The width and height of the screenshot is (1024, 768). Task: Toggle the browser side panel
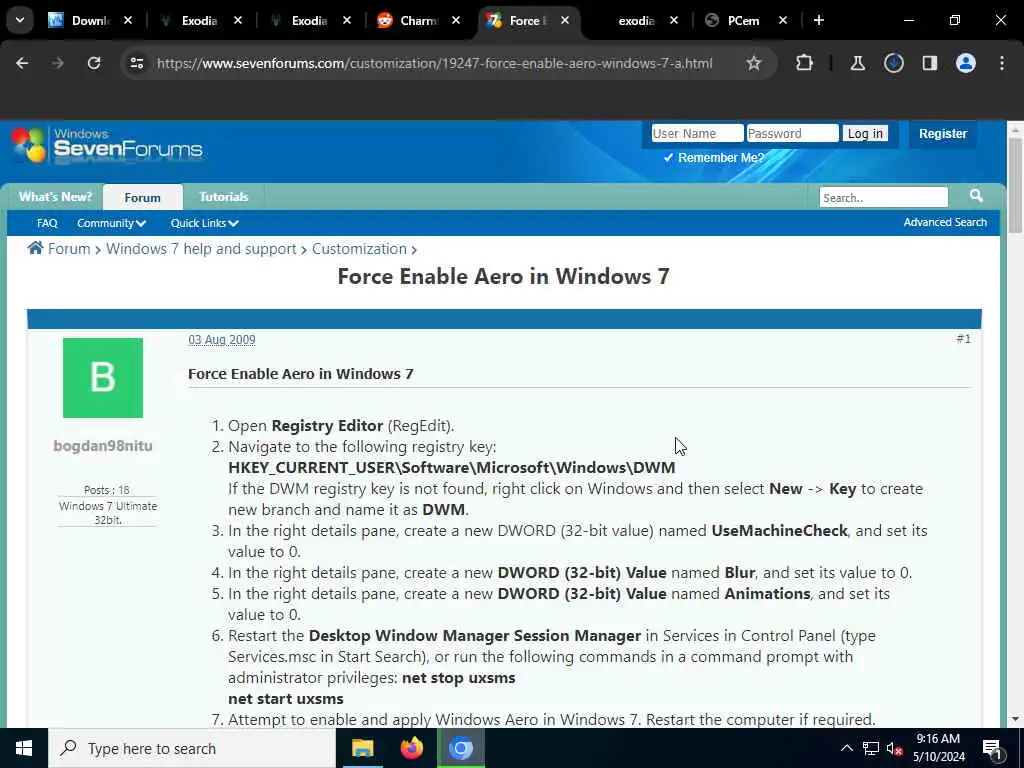[x=929, y=63]
